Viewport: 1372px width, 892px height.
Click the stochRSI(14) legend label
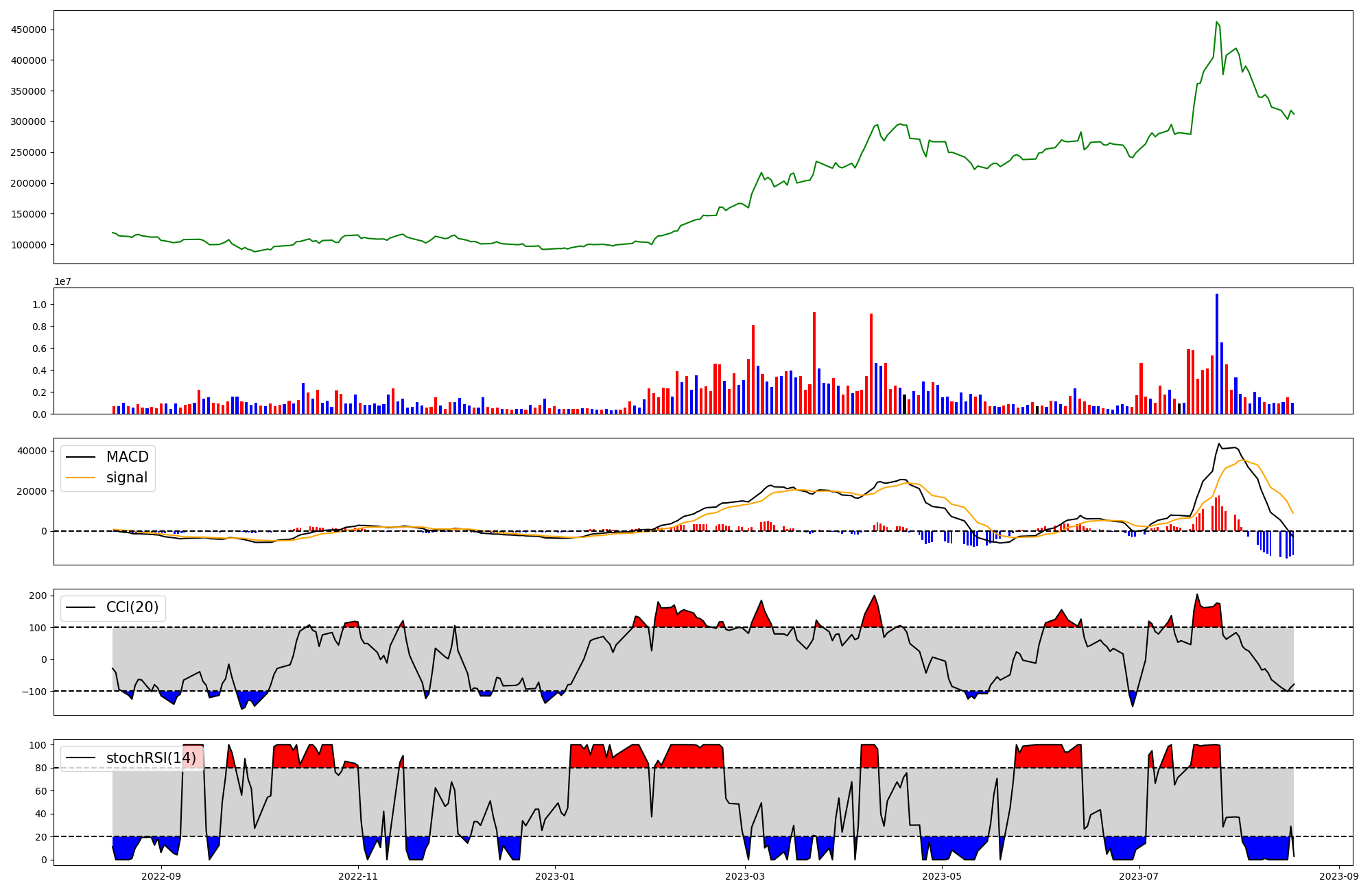(x=151, y=758)
